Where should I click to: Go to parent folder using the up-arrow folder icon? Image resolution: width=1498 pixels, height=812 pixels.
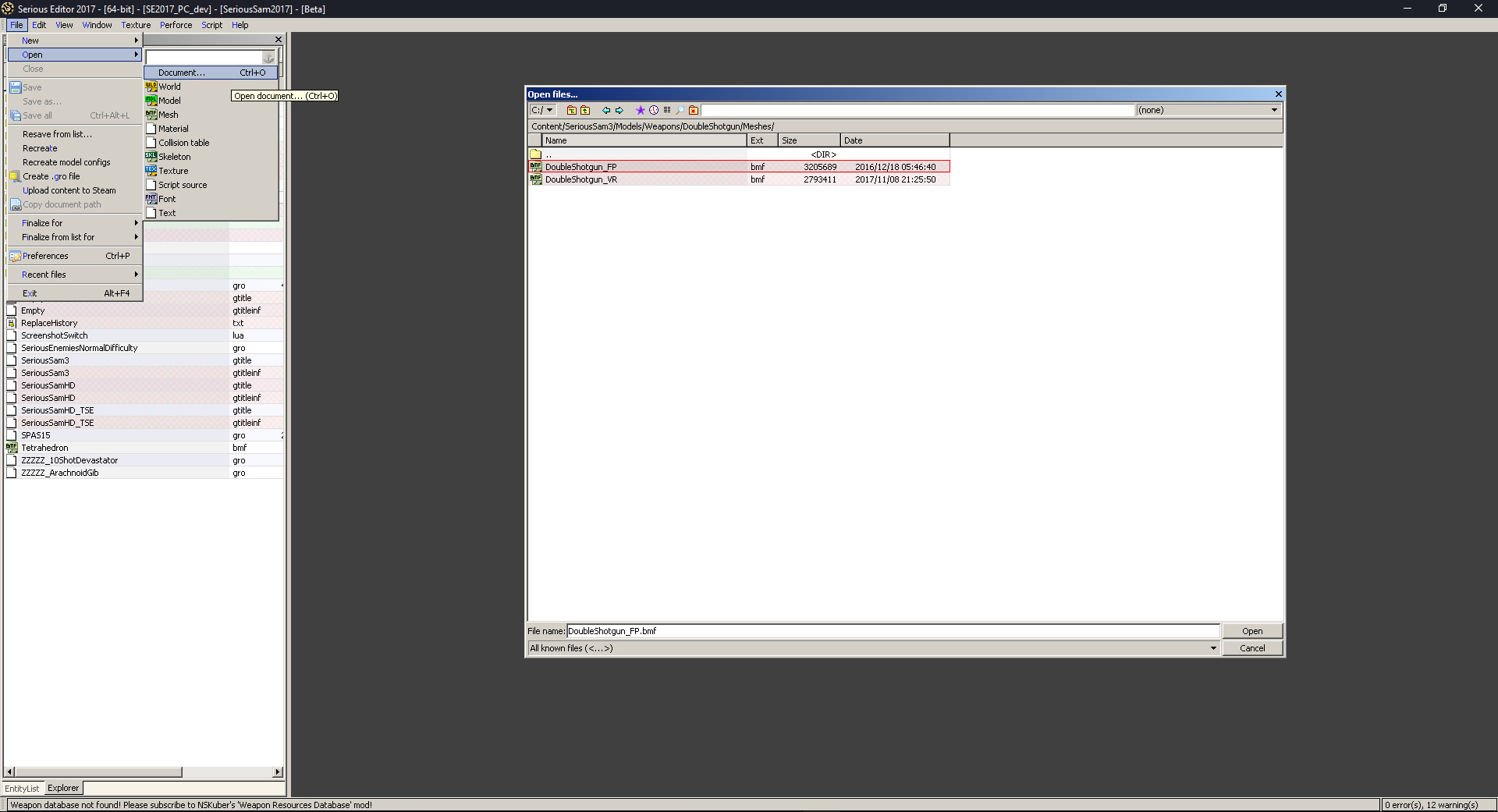pyautogui.click(x=585, y=110)
